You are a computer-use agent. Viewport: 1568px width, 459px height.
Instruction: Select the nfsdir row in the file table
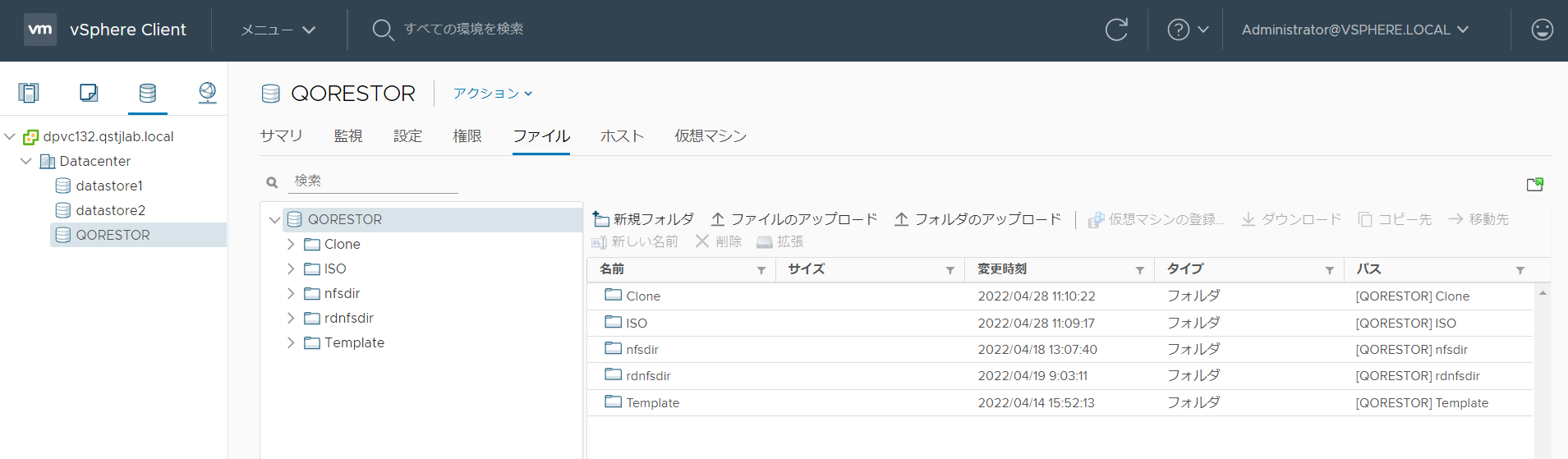click(1060, 350)
